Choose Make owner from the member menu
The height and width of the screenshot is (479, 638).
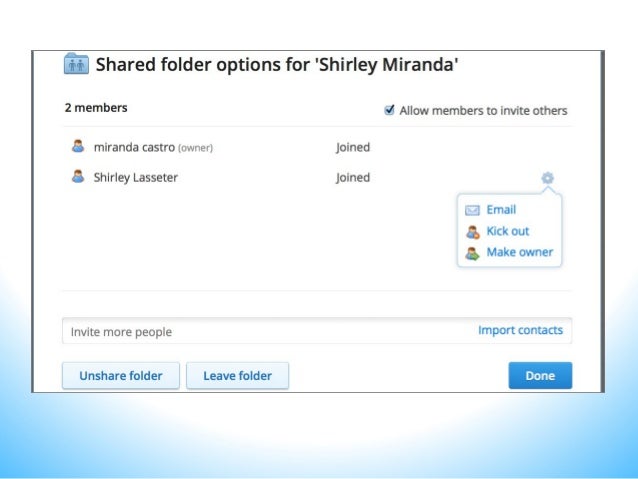tap(520, 252)
